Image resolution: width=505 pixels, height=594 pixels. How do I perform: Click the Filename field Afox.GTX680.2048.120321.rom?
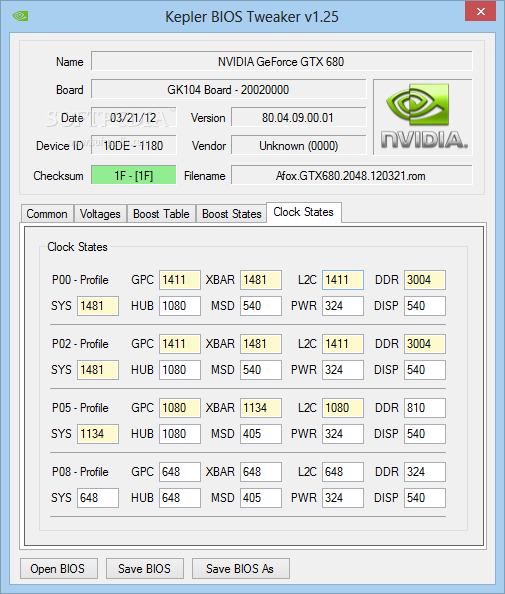click(352, 175)
